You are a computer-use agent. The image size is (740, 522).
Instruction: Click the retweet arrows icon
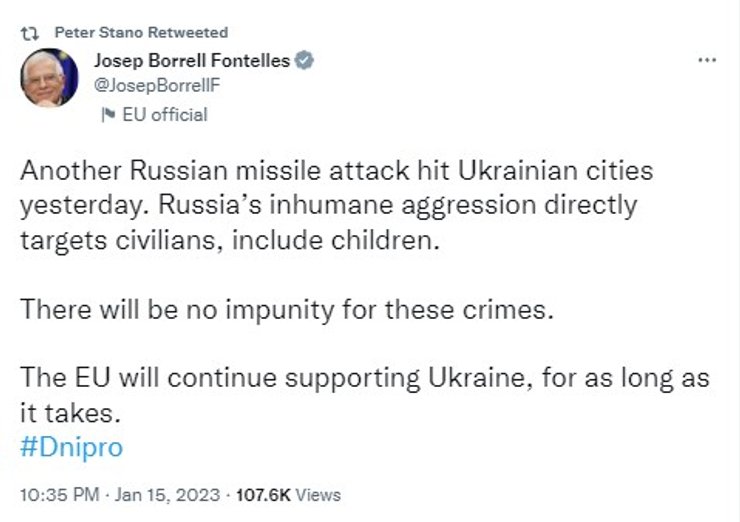(29, 32)
